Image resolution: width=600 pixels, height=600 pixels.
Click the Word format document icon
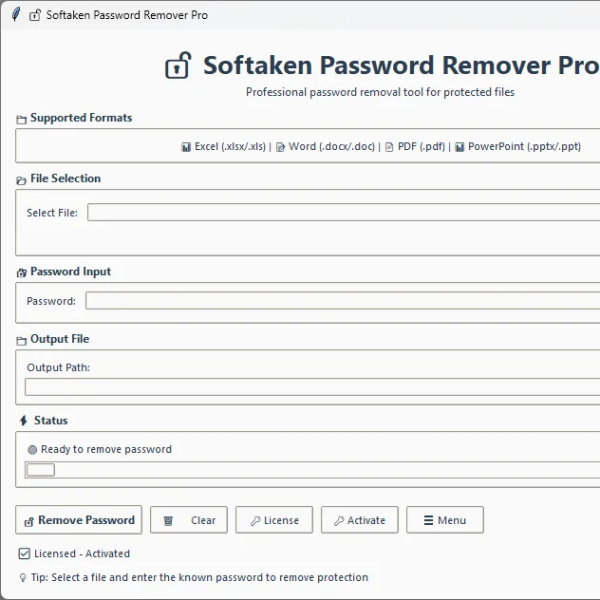click(280, 147)
